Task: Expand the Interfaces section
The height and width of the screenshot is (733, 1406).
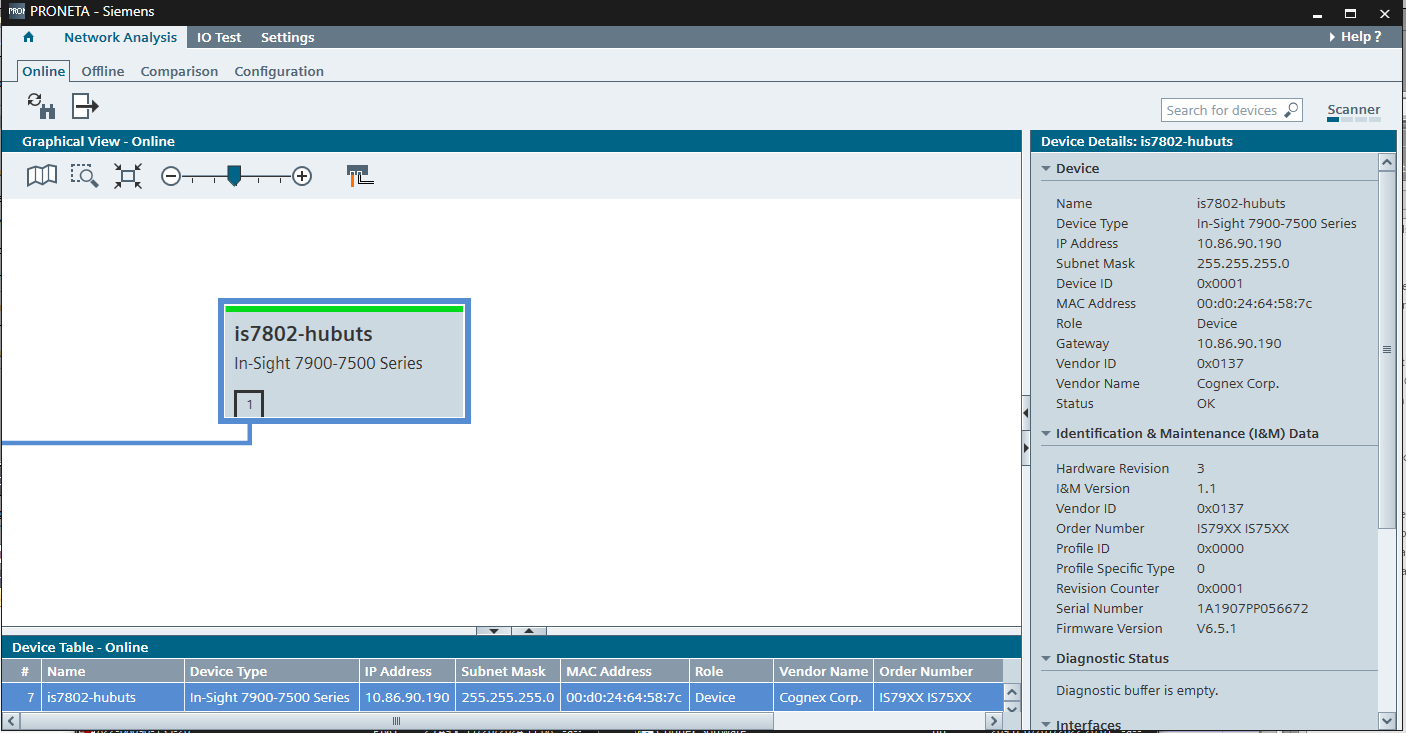Action: (1047, 724)
